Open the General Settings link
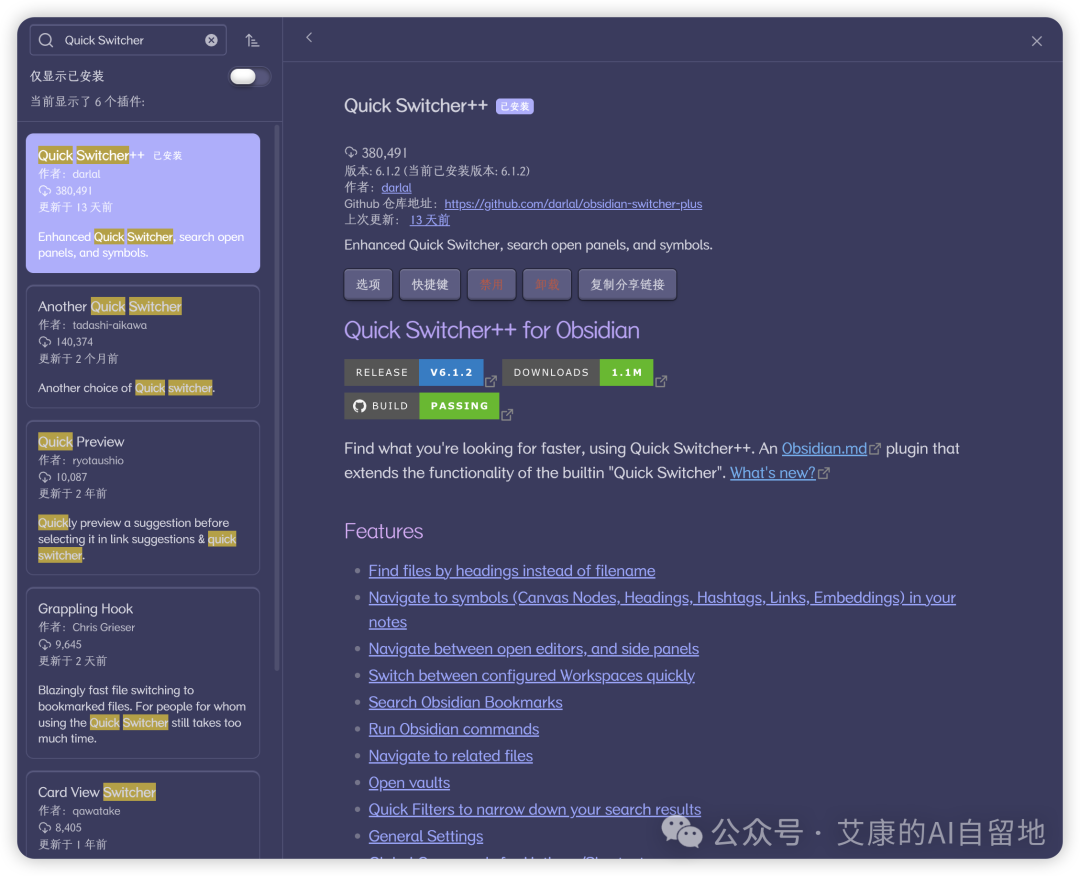The width and height of the screenshot is (1080, 876). tap(426, 837)
